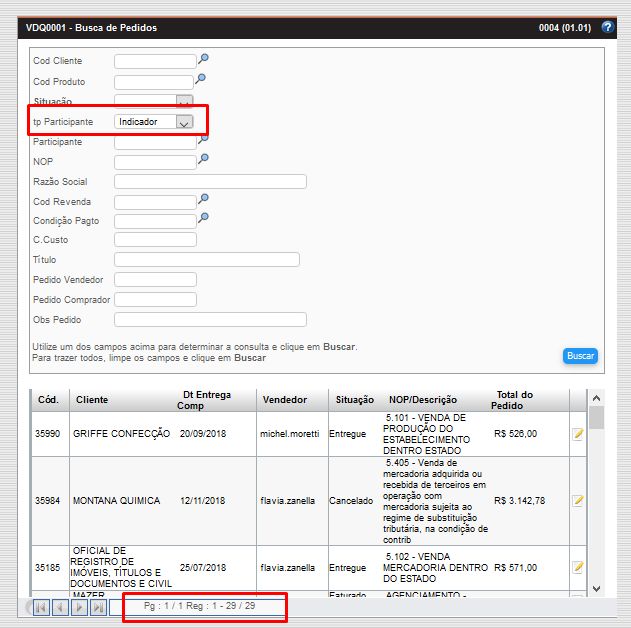Open the help icon in title bar
Screen dimensions: 631x628
click(x=607, y=28)
